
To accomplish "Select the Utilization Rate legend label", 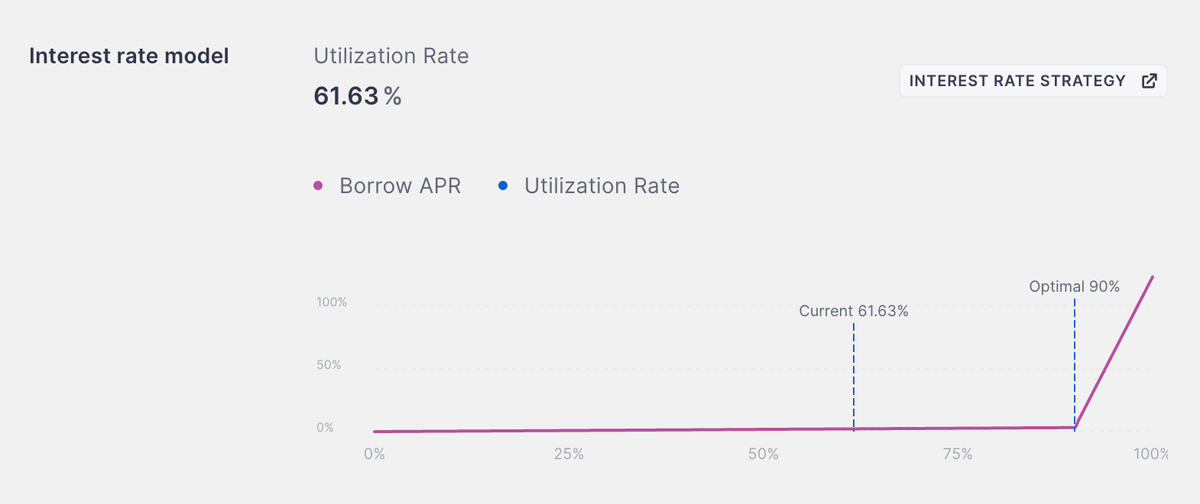I will point(601,186).
